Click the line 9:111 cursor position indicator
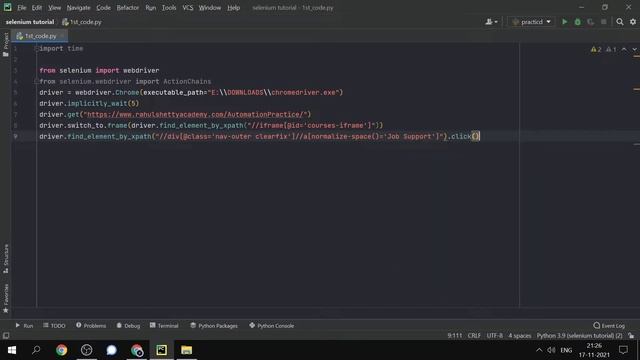 (x=455, y=336)
